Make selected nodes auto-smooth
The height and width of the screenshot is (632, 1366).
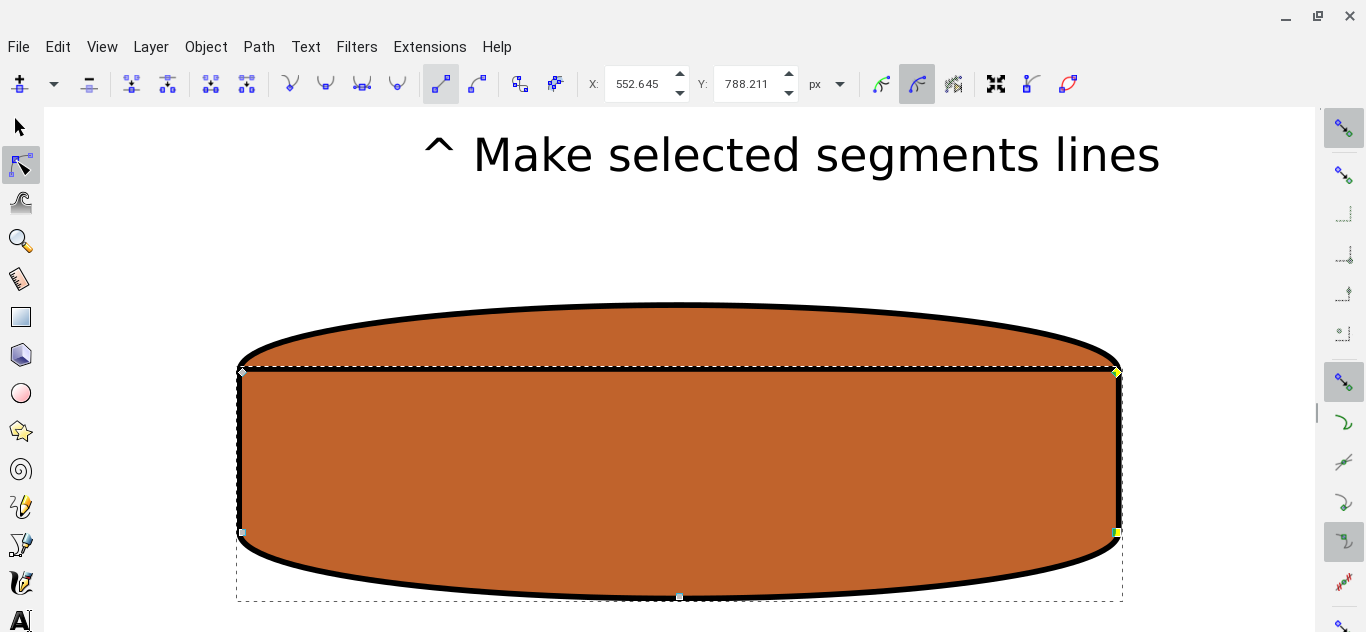[397, 84]
